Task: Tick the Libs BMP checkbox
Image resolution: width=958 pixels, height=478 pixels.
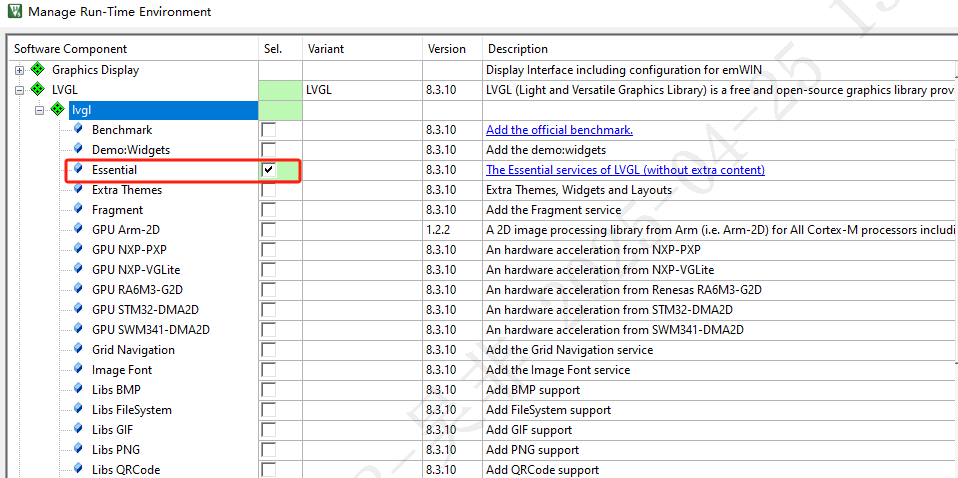Action: (x=268, y=389)
